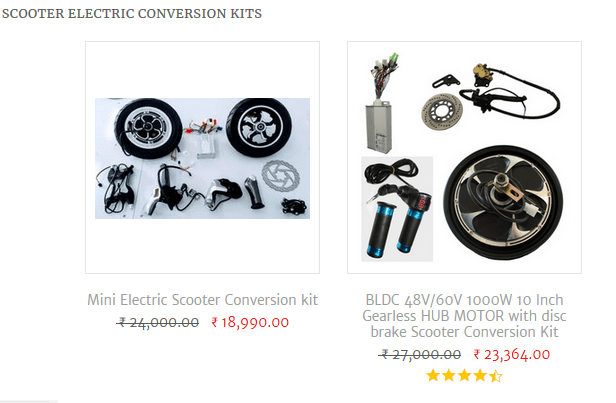Open the Mini Electric Scooter Conversion kit title
This screenshot has width=616, height=403.
pos(202,300)
